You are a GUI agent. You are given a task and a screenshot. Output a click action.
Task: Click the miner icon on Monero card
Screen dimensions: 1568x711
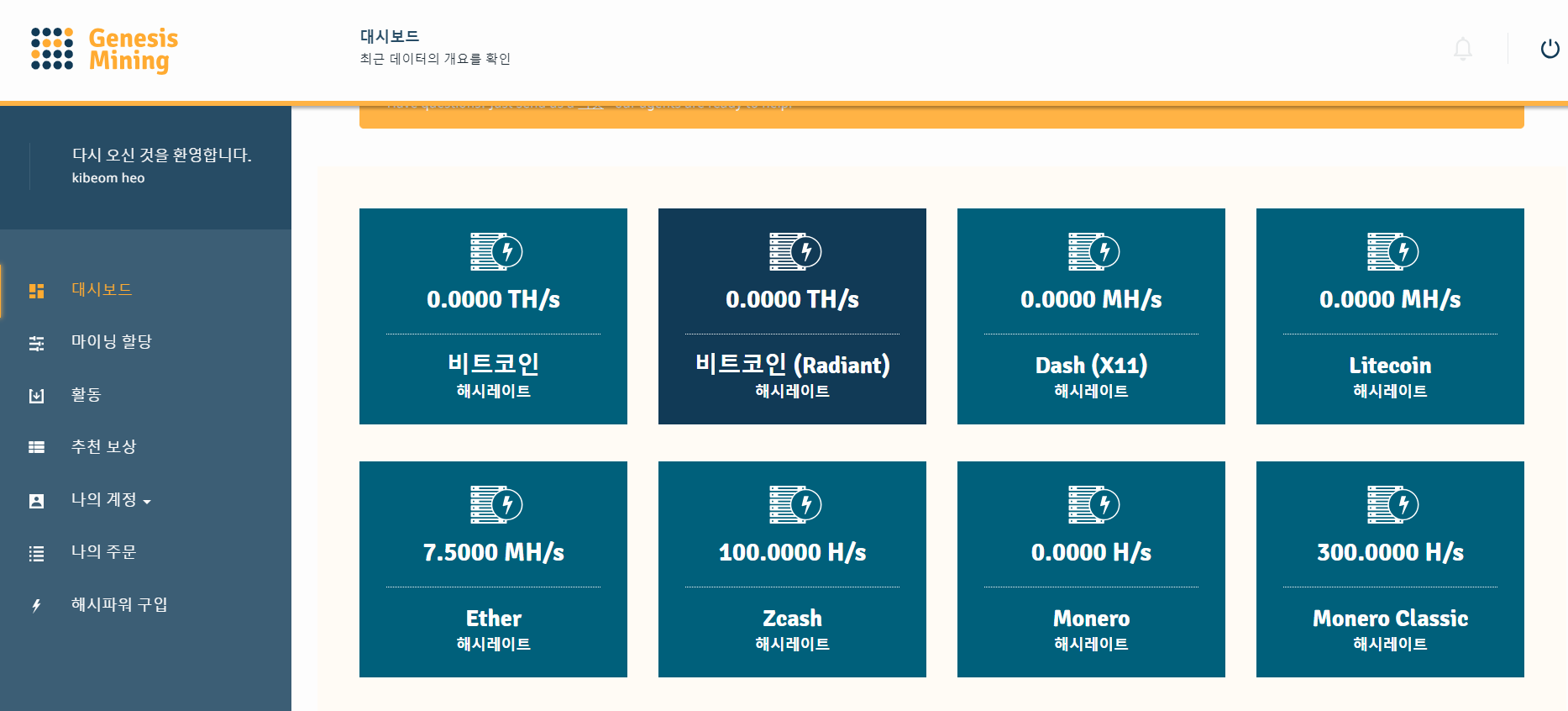point(1093,504)
